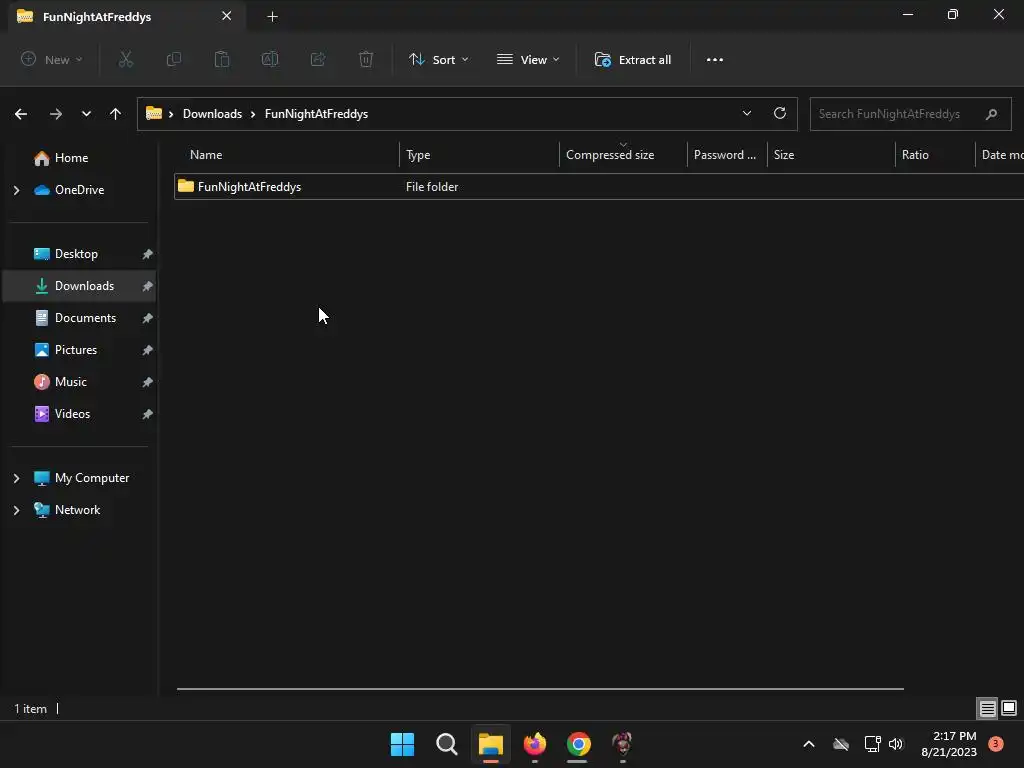Viewport: 1024px width, 768px height.
Task: Show hidden system tray icons
Action: (x=808, y=744)
